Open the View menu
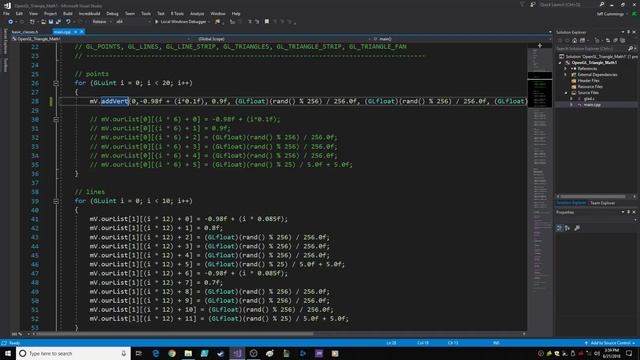 click(33, 13)
